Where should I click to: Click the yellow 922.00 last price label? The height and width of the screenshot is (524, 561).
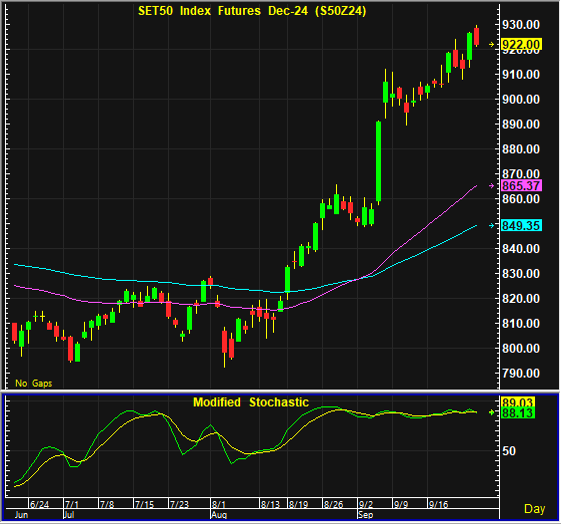pos(521,45)
